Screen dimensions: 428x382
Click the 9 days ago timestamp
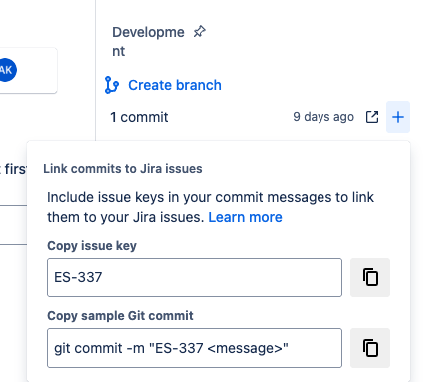323,117
